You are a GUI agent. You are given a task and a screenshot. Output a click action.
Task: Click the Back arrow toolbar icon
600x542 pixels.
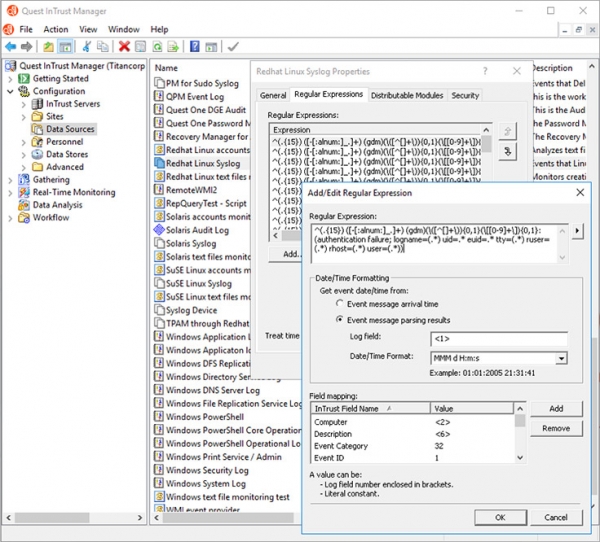point(10,46)
